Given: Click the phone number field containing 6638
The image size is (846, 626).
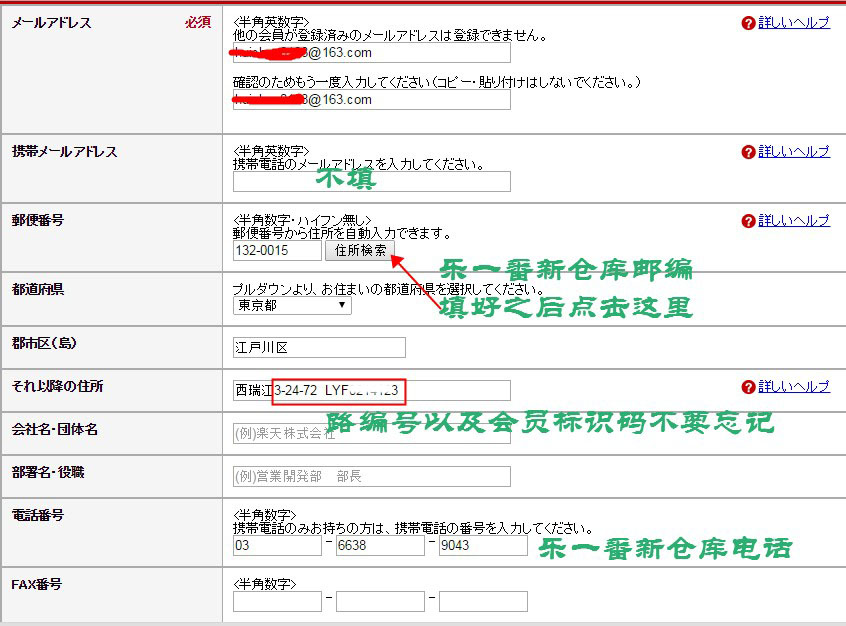Looking at the screenshot, I should 380,545.
